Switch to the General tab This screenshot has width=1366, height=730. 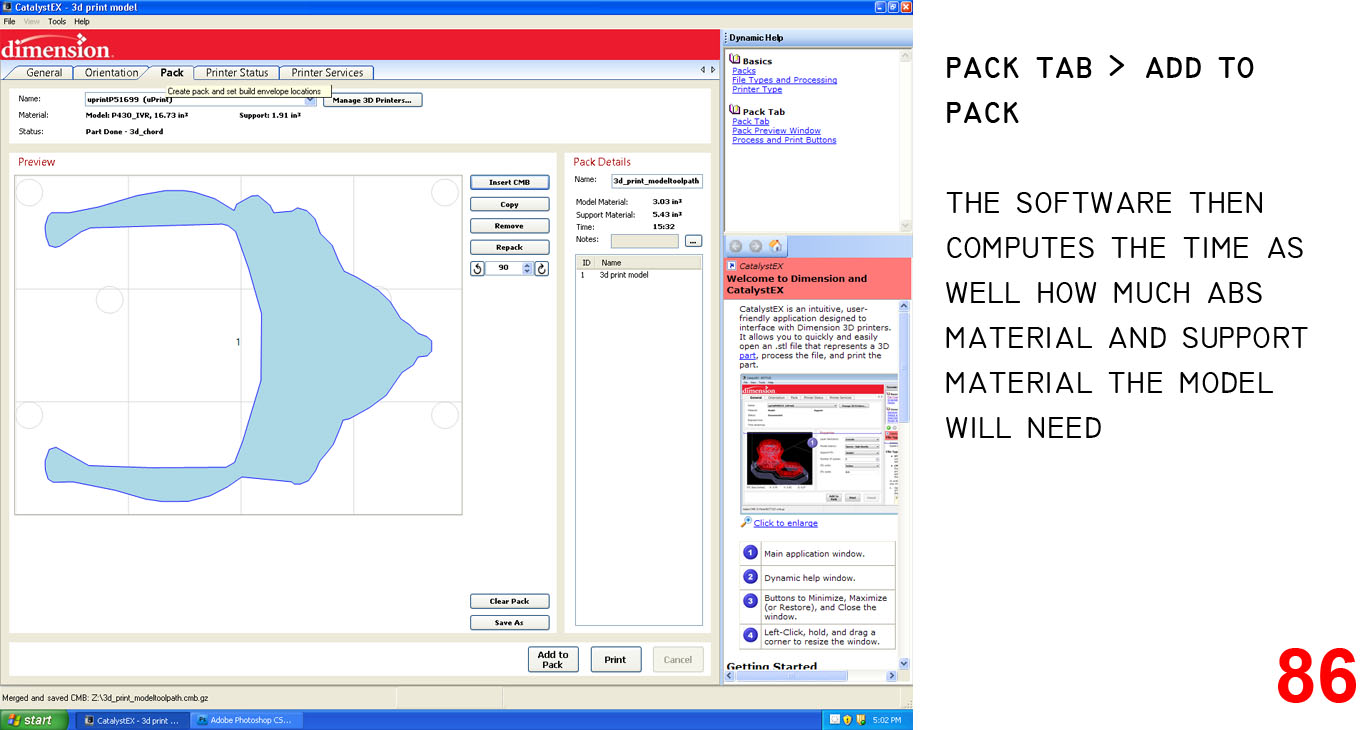[44, 72]
